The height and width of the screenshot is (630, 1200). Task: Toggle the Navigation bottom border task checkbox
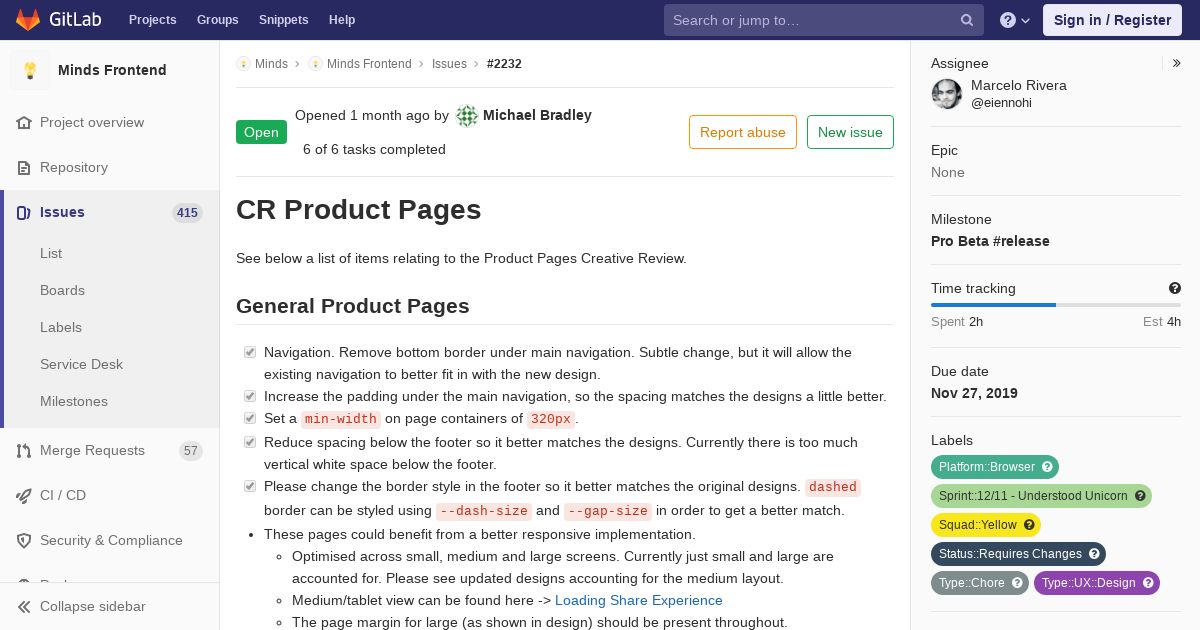[x=250, y=352]
